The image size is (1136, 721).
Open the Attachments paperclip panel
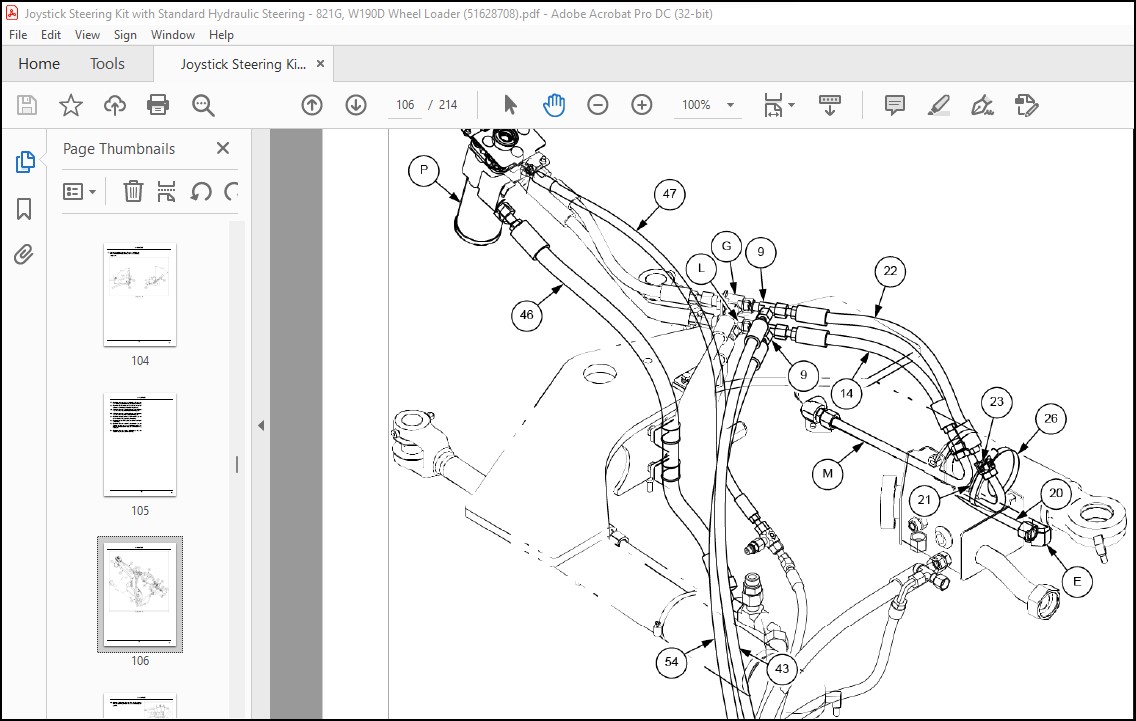pyautogui.click(x=24, y=254)
